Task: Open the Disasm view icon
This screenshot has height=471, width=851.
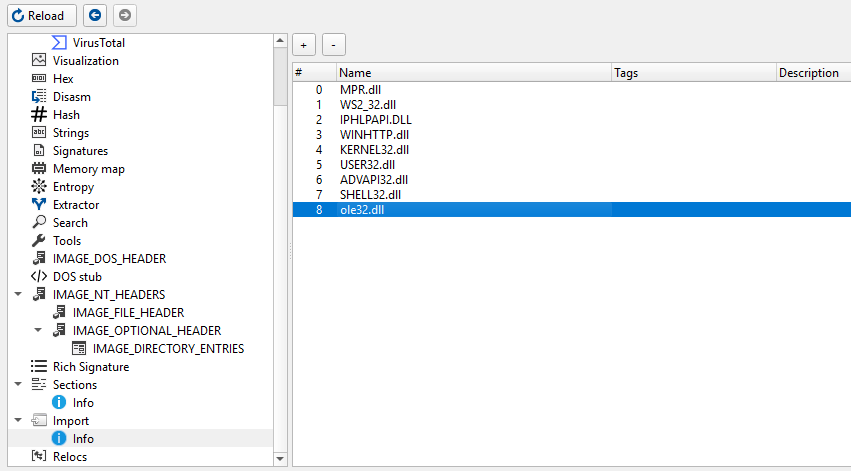Action: point(39,97)
